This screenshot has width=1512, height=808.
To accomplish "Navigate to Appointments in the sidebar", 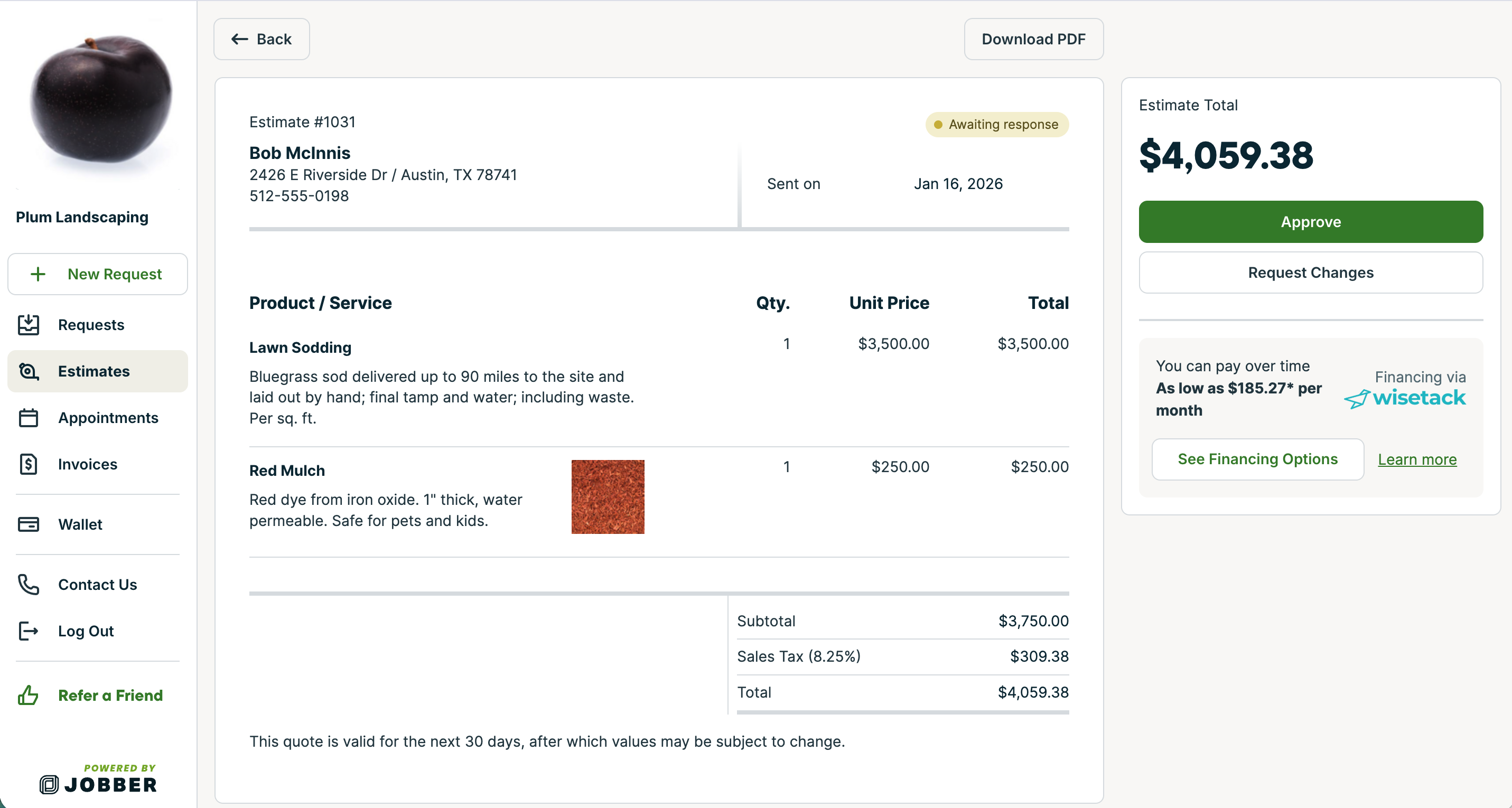I will point(108,418).
